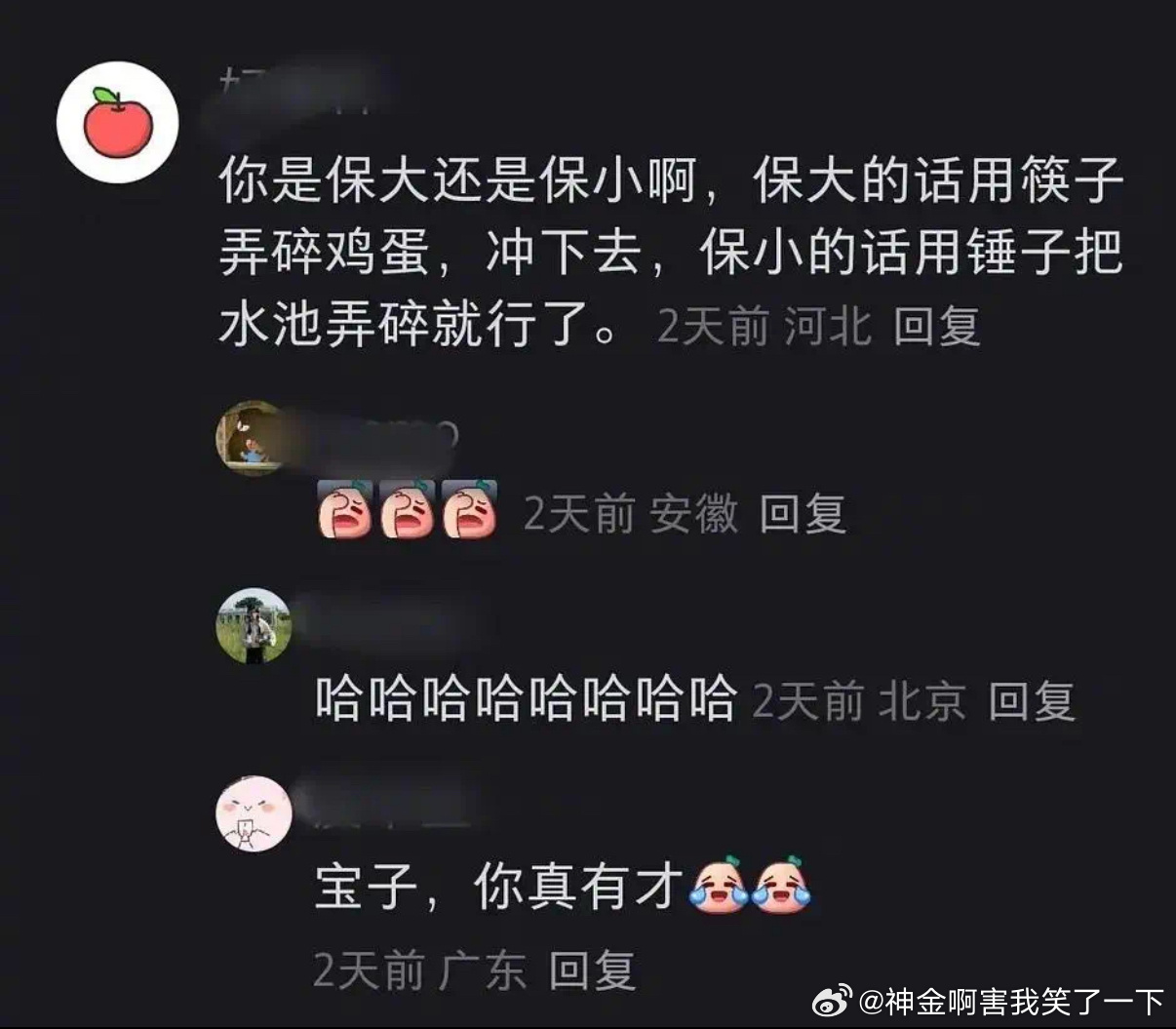Click the Weibo logo in watermark
1176x1029 pixels.
[x=833, y=1000]
